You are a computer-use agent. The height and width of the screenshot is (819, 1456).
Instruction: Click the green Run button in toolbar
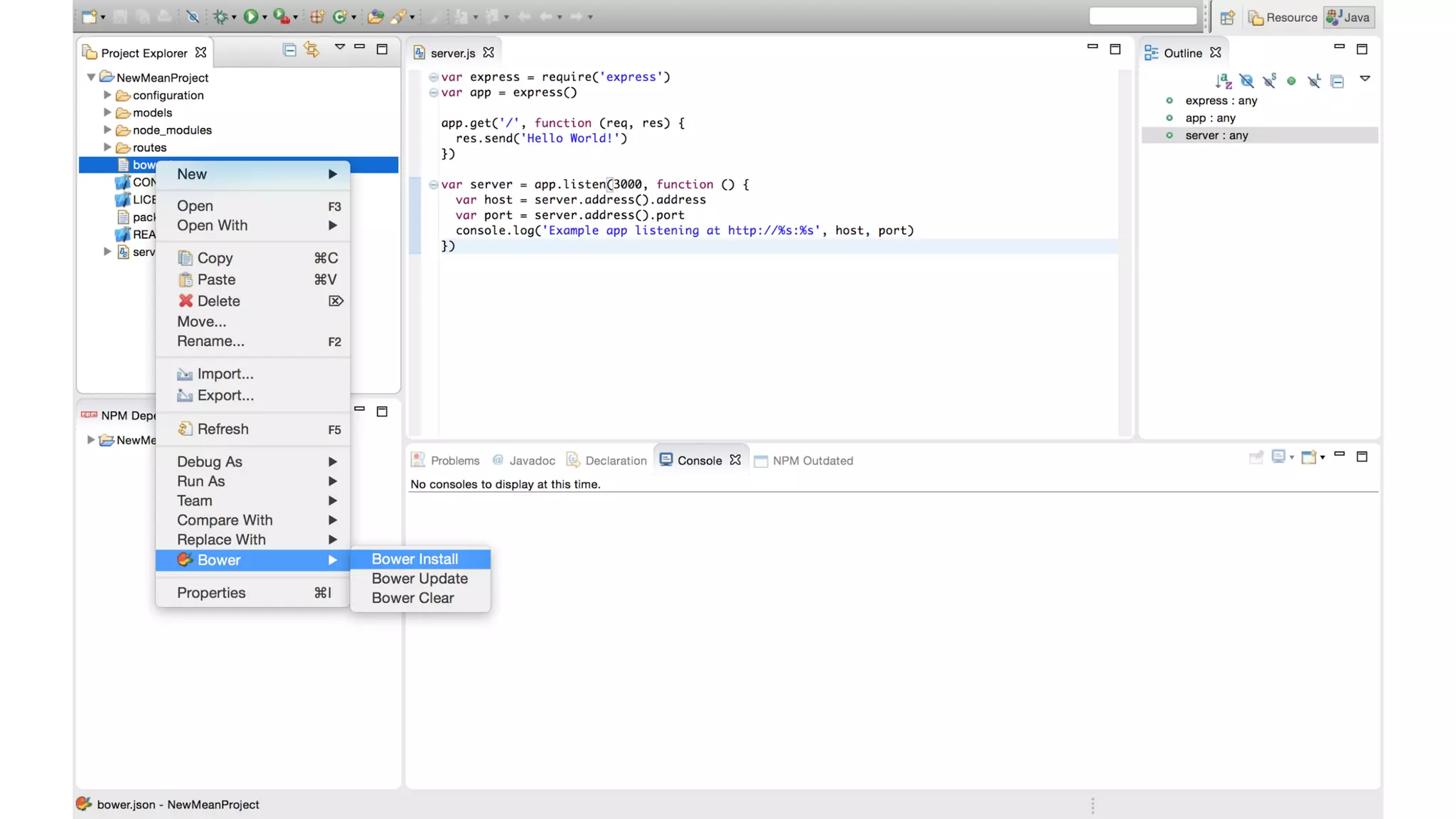(250, 16)
